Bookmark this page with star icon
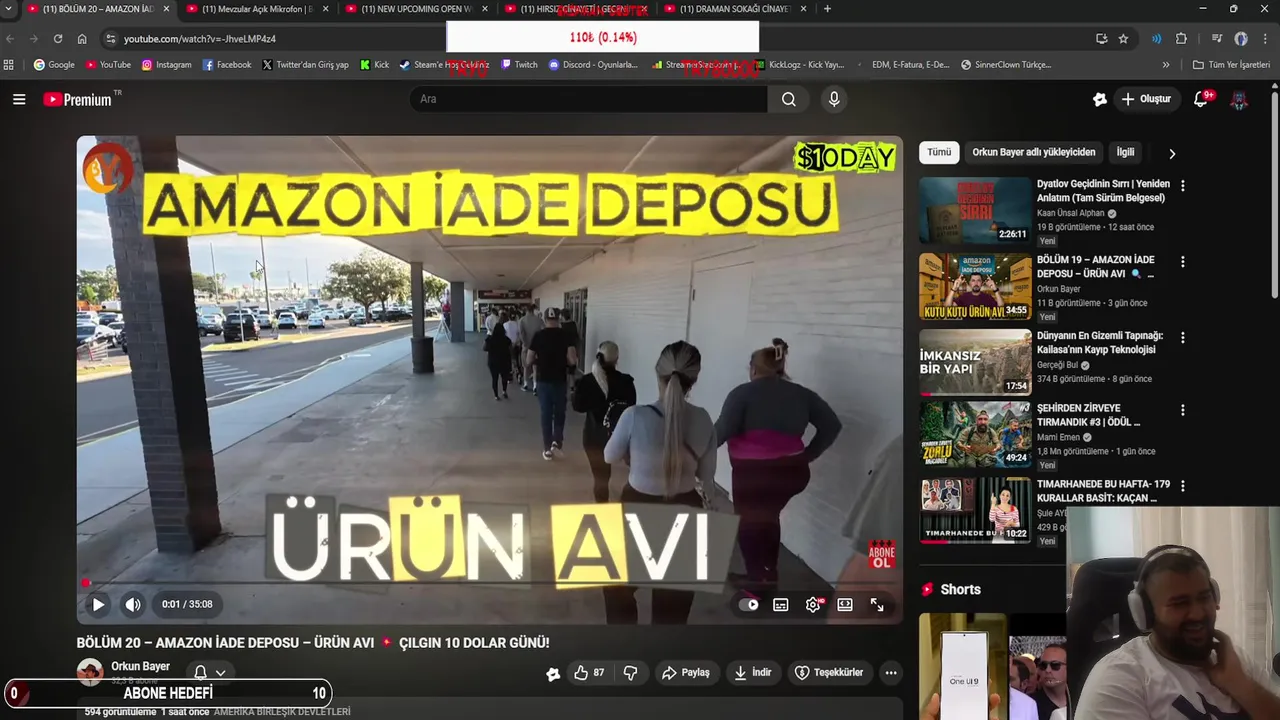Image resolution: width=1280 pixels, height=720 pixels. [1123, 39]
